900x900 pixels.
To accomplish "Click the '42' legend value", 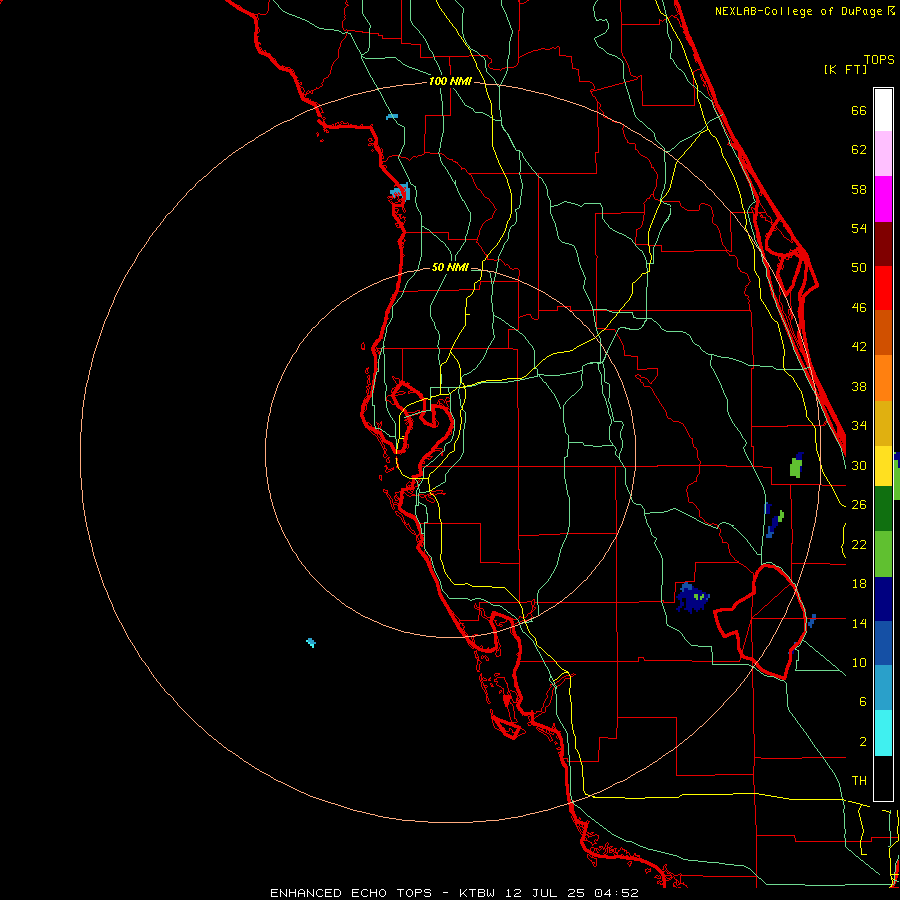I will coord(859,346).
